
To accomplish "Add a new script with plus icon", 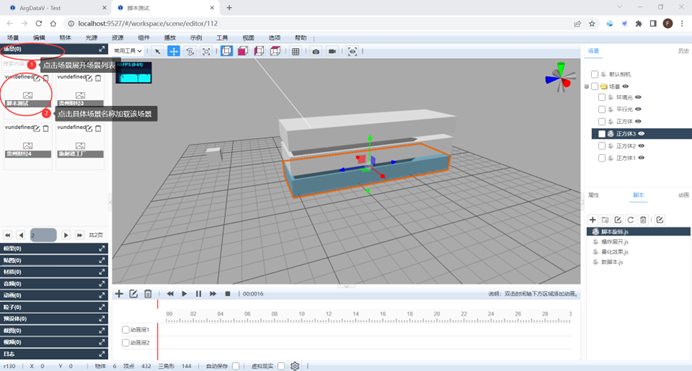I will point(593,220).
